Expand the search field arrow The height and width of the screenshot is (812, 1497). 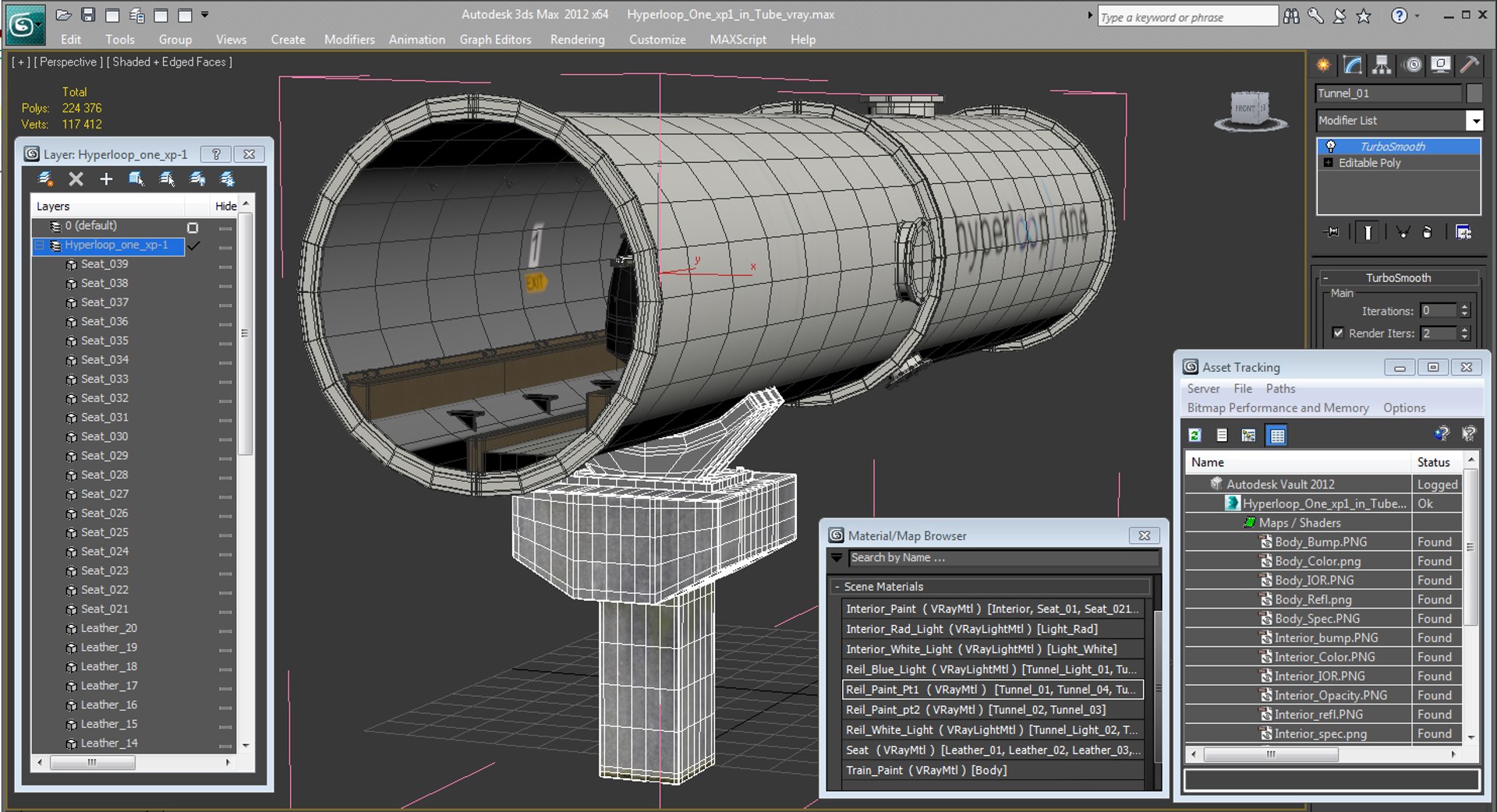(x=1090, y=16)
